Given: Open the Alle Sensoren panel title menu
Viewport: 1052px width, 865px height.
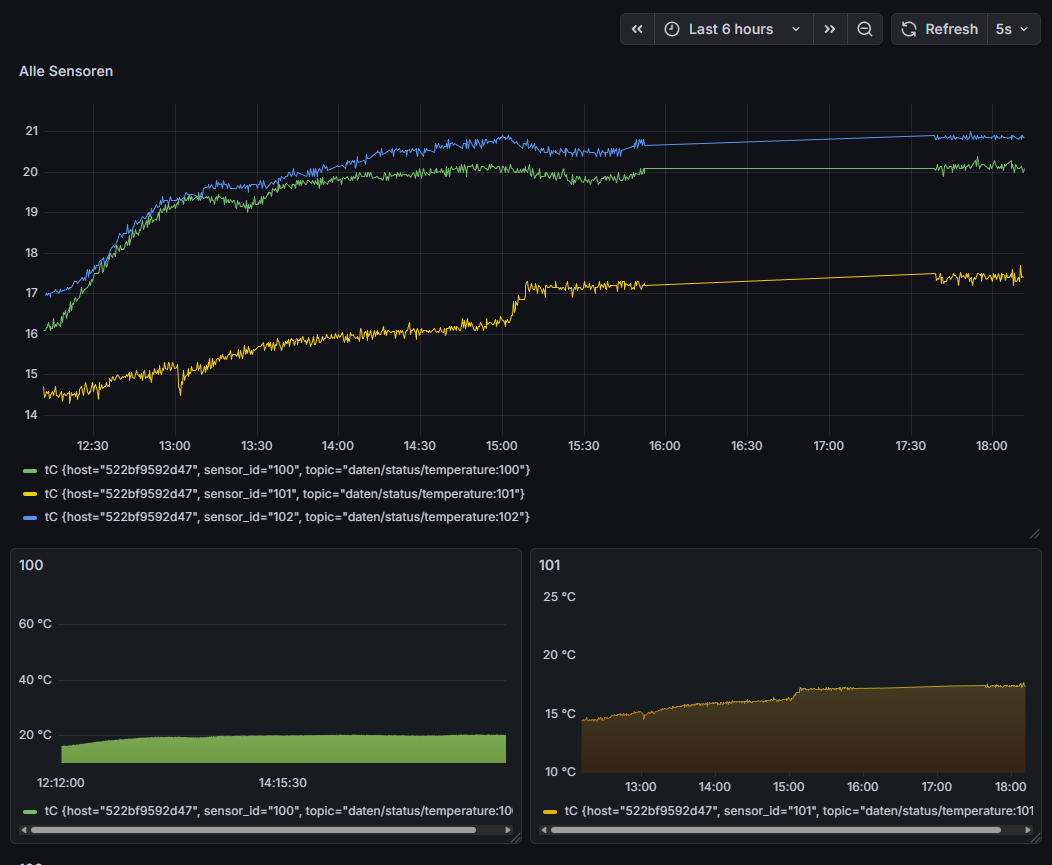Looking at the screenshot, I should [x=66, y=71].
